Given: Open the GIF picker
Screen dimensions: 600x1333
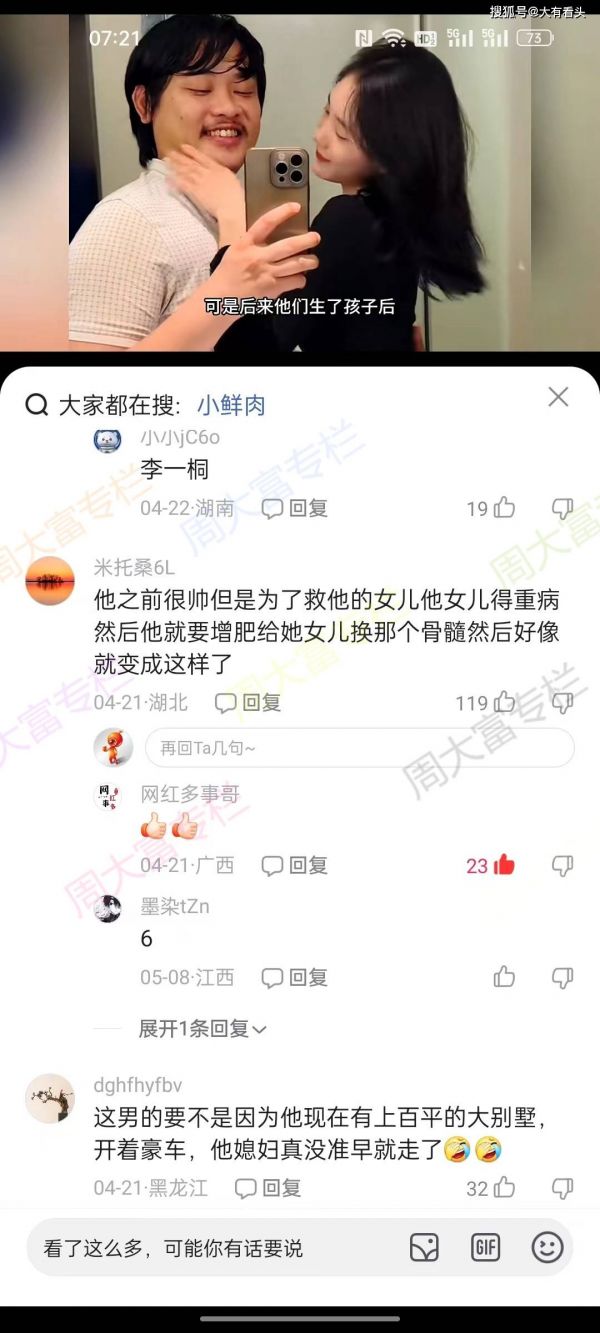Looking at the screenshot, I should pyautogui.click(x=485, y=1247).
